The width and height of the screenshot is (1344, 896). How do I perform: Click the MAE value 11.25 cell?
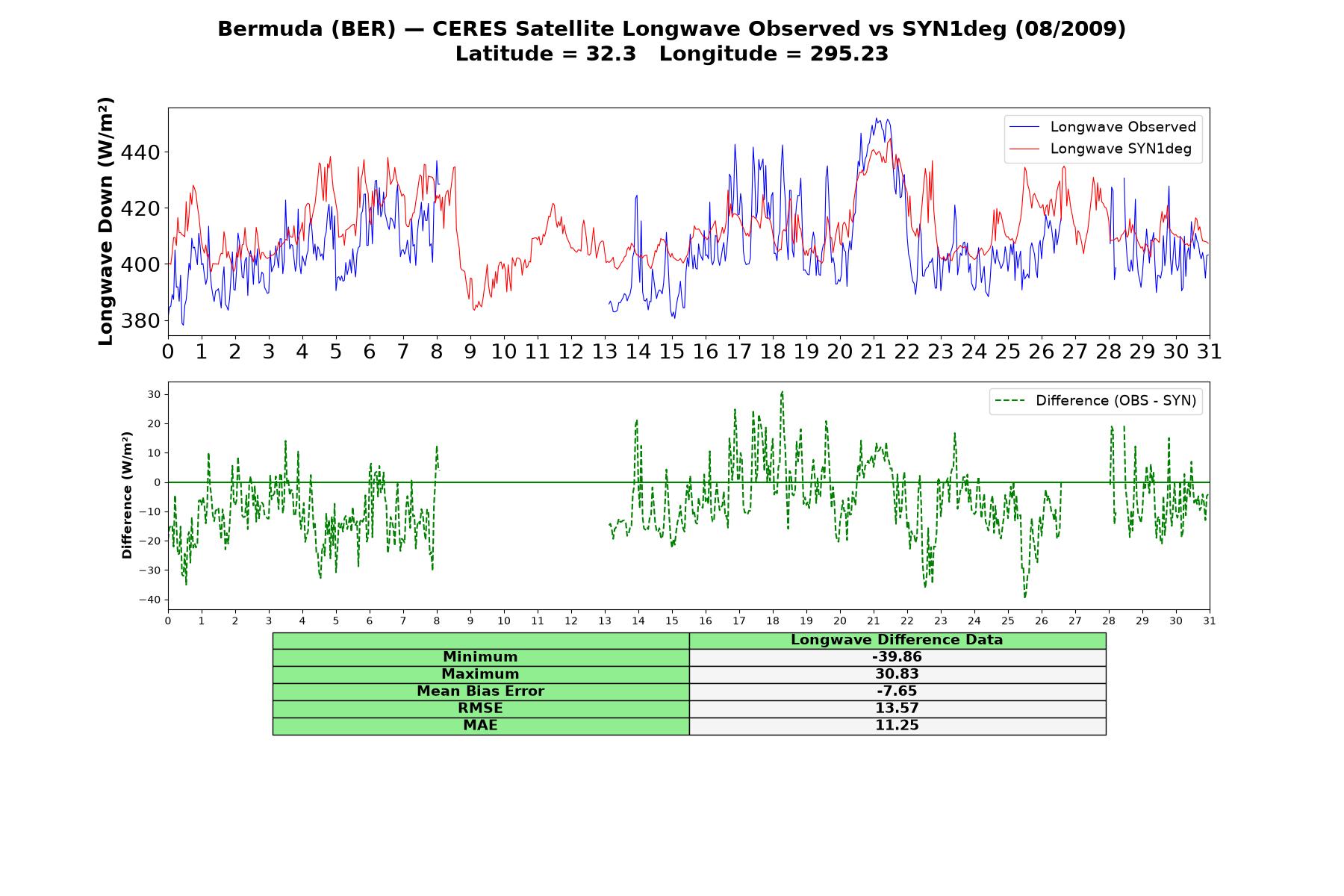(x=897, y=726)
